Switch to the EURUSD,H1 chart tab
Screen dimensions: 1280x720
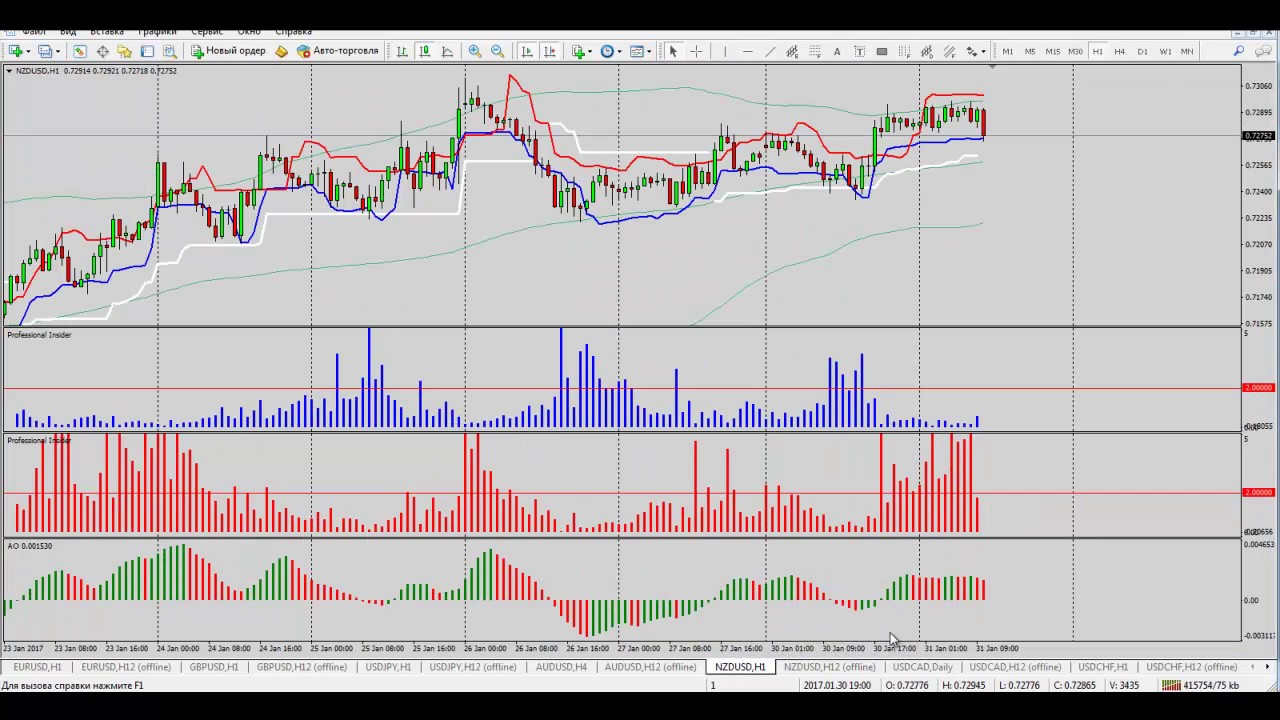point(37,667)
